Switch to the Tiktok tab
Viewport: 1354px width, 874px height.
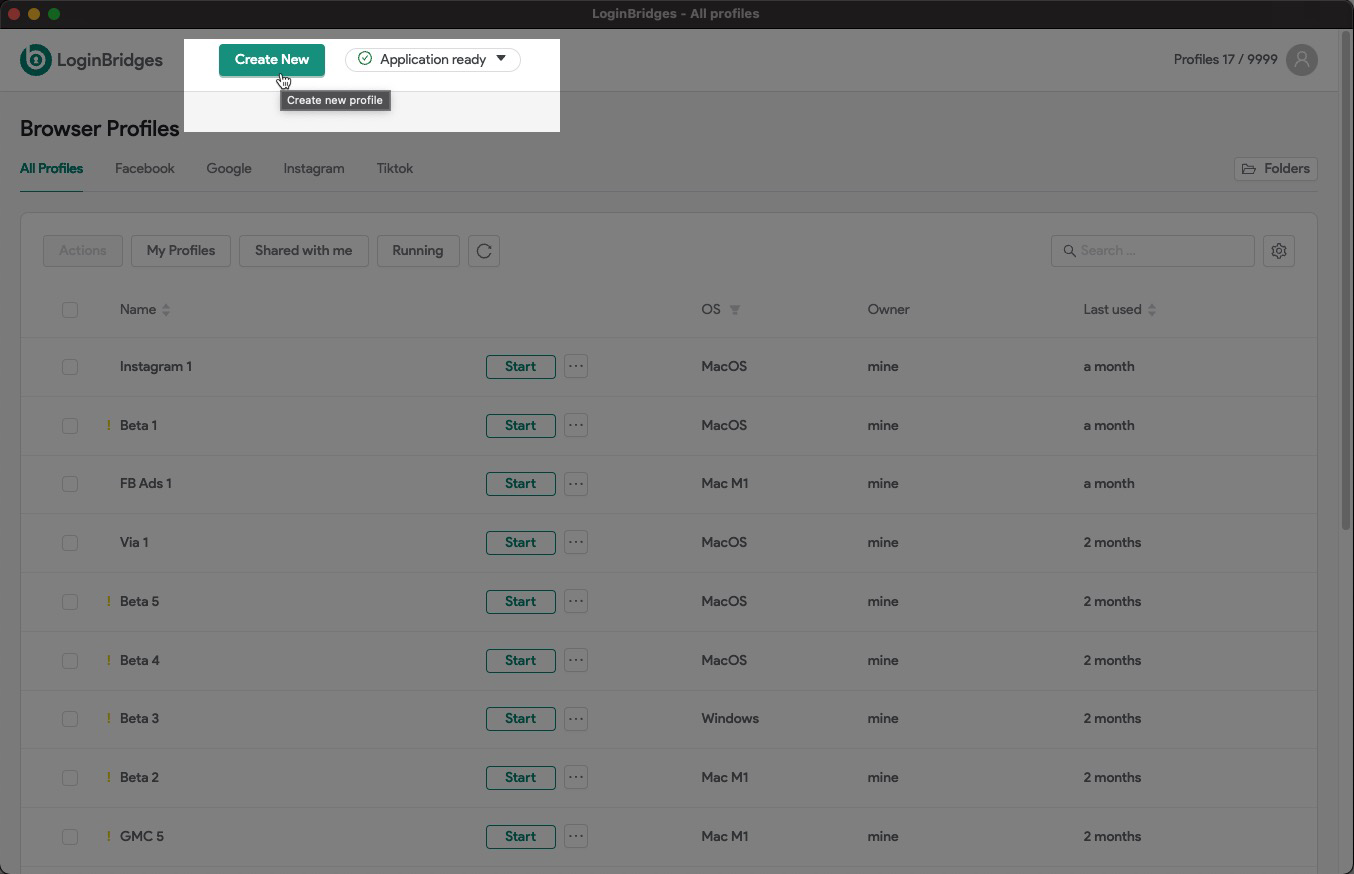[x=394, y=168]
